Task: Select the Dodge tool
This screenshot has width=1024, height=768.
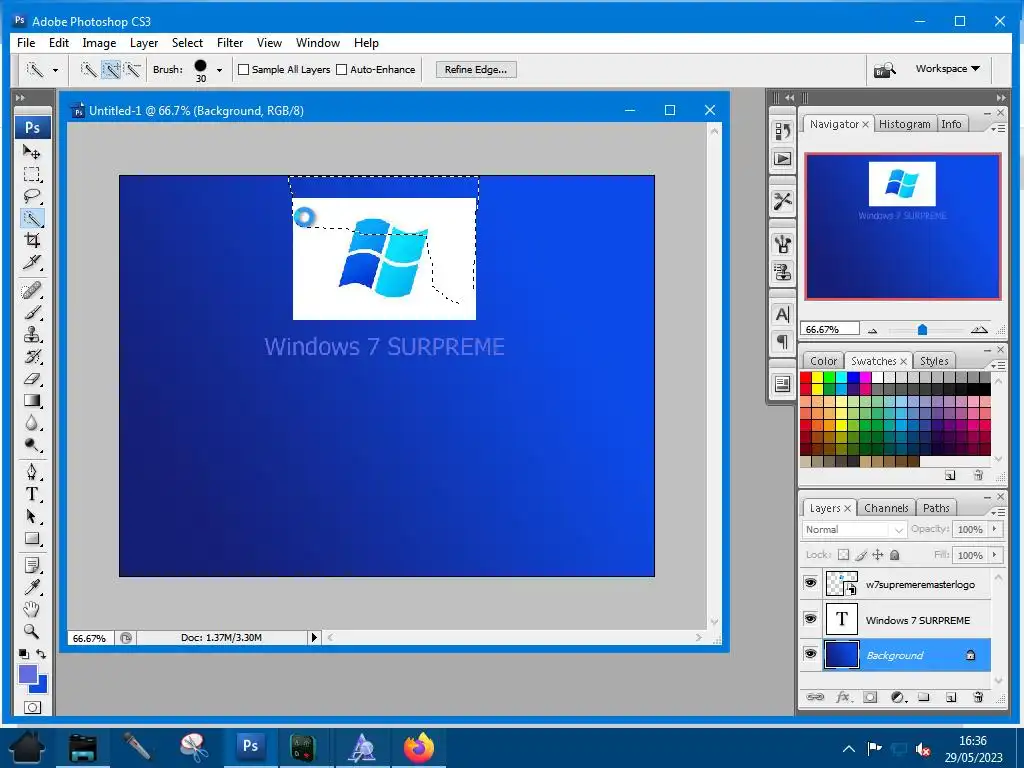Action: coord(31,445)
